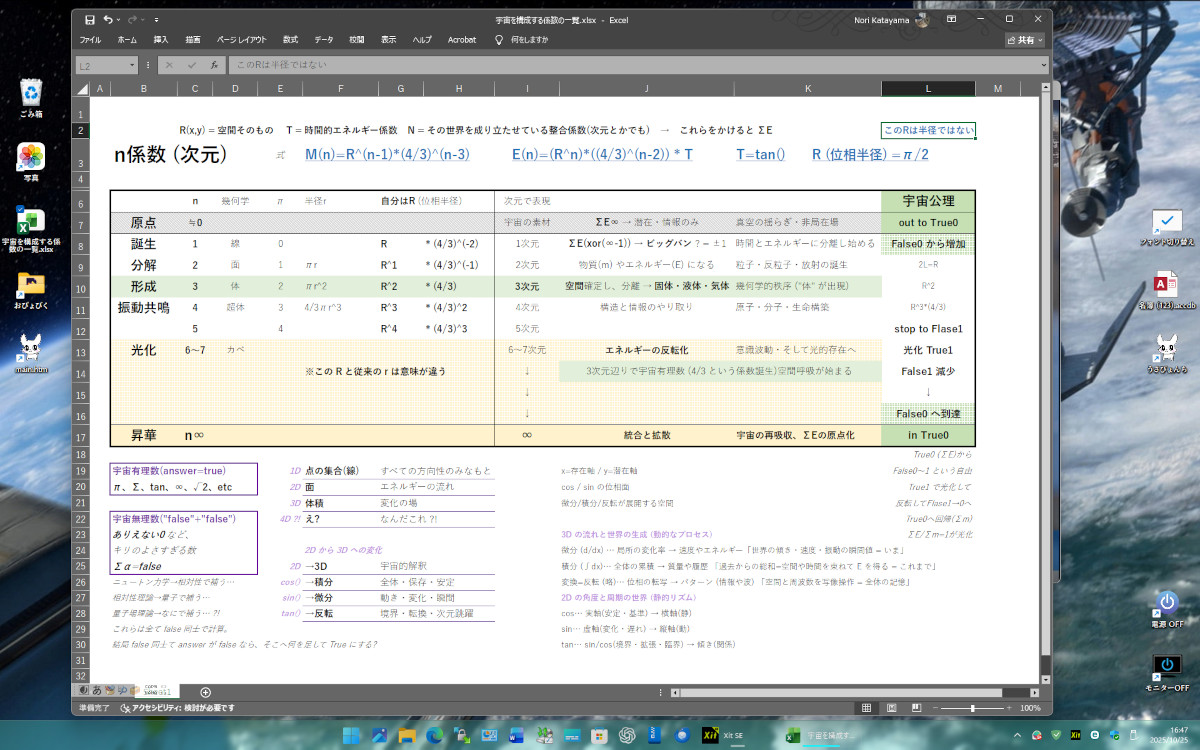
Task: Open ChatGPT from the taskbar
Action: click(x=627, y=735)
